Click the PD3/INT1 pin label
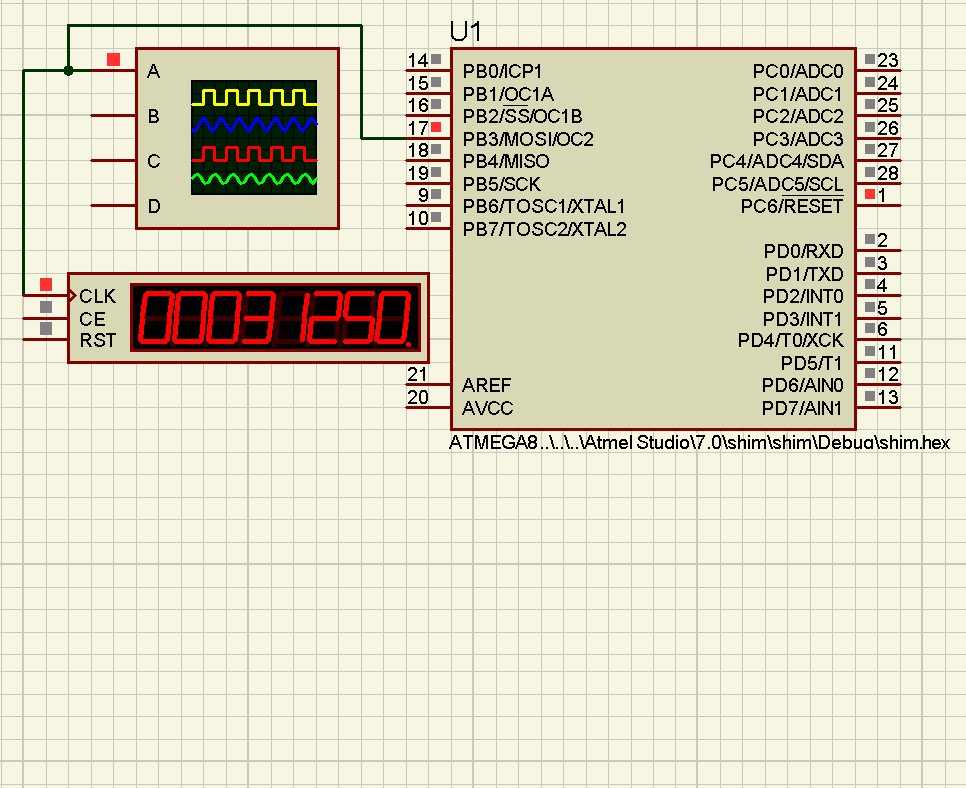Image resolution: width=966 pixels, height=788 pixels. (803, 319)
